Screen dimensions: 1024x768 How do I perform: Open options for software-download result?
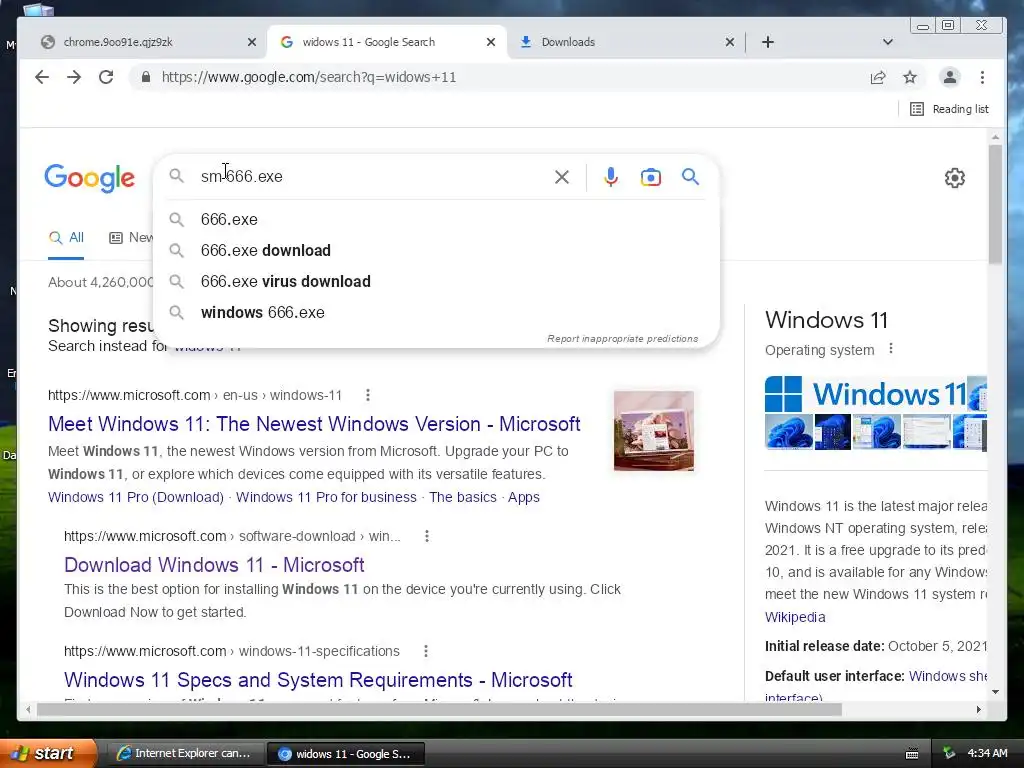426,536
